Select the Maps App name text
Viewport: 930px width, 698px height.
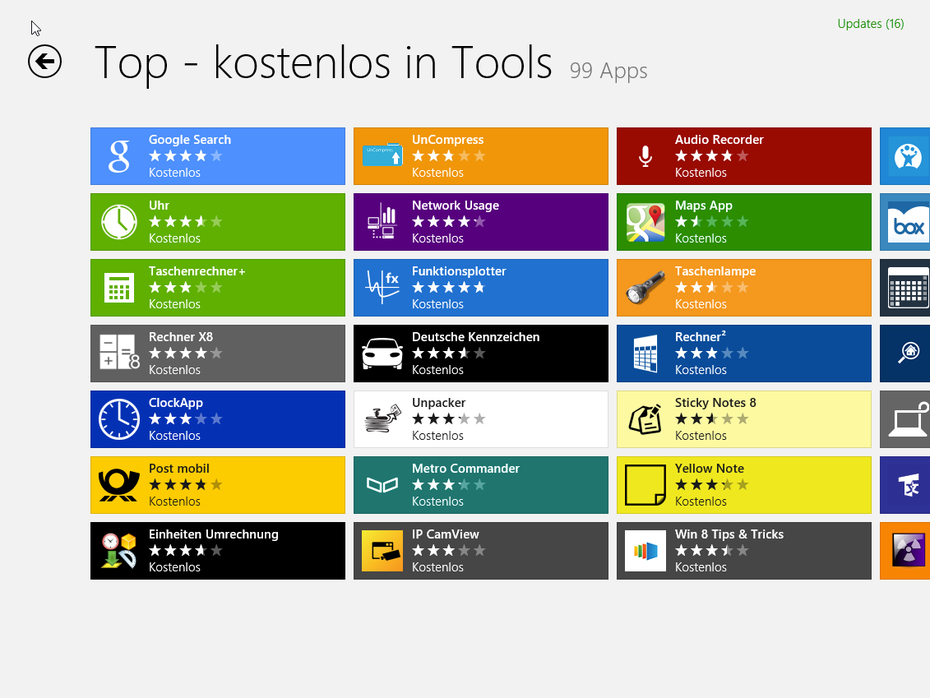[703, 205]
